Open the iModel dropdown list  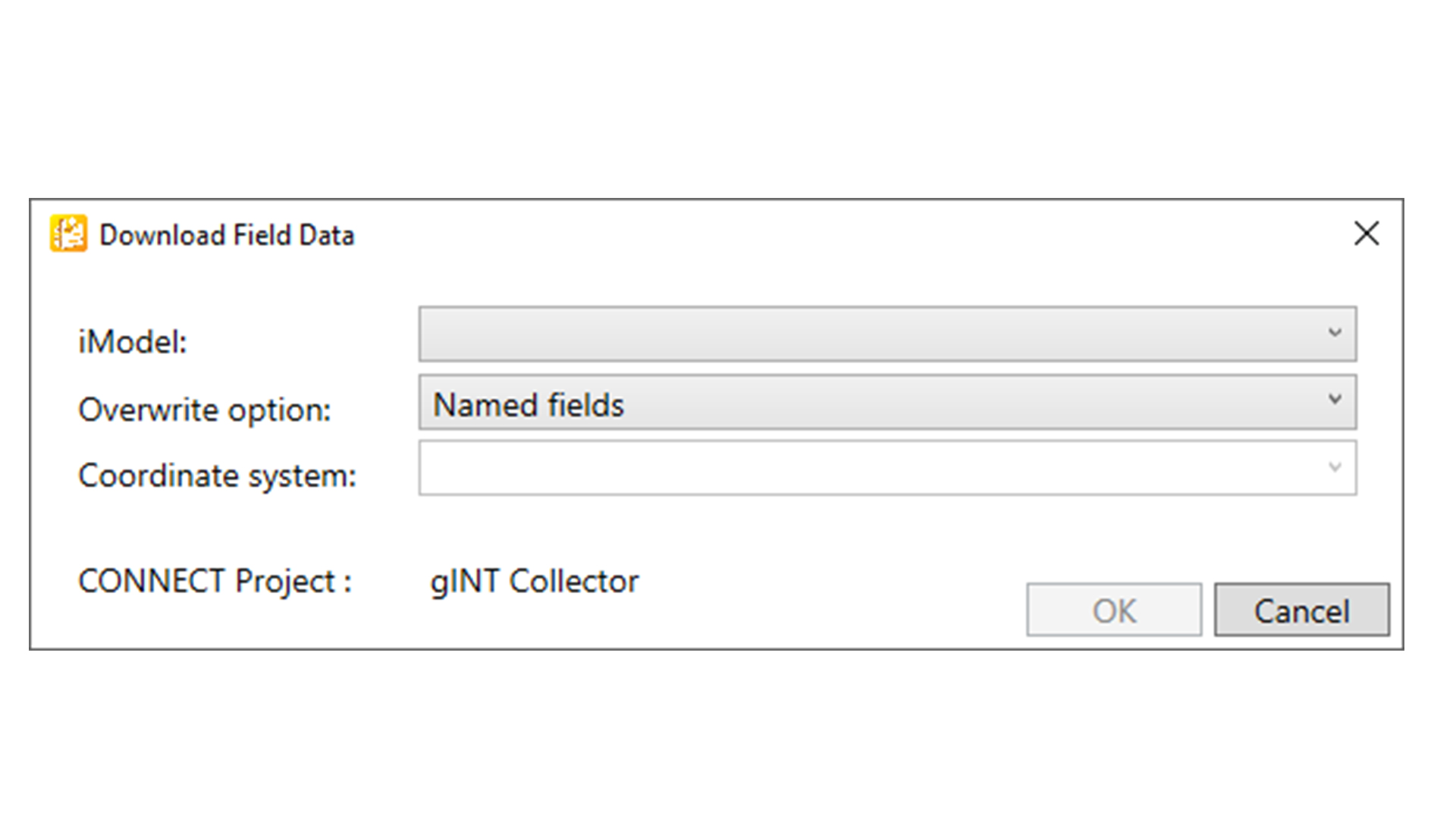tap(886, 334)
